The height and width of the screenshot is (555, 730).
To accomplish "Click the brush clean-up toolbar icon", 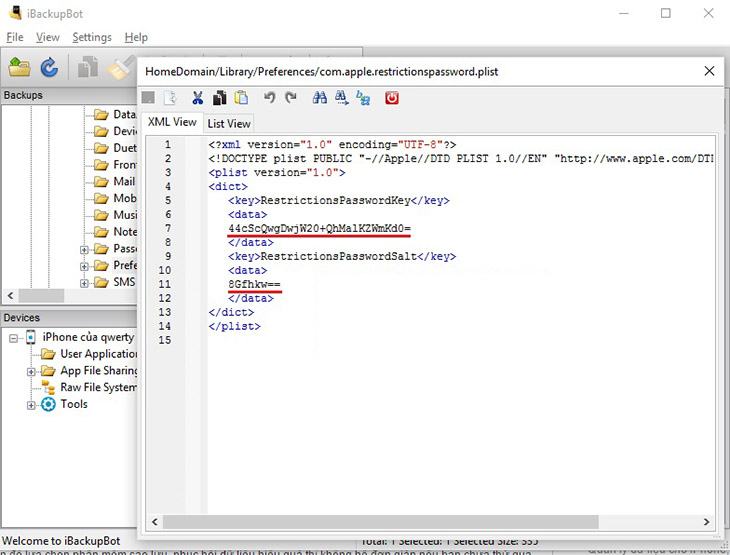I will pyautogui.click(x=121, y=68).
